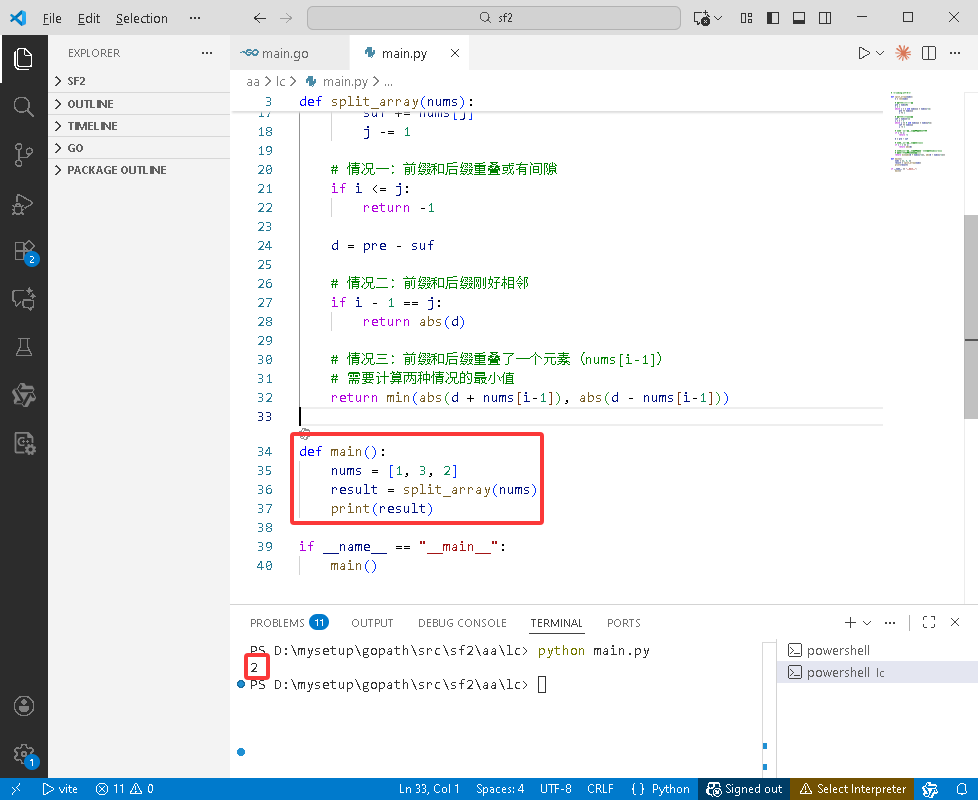Open the Testing flask view
The height and width of the screenshot is (800, 978).
(x=24, y=347)
